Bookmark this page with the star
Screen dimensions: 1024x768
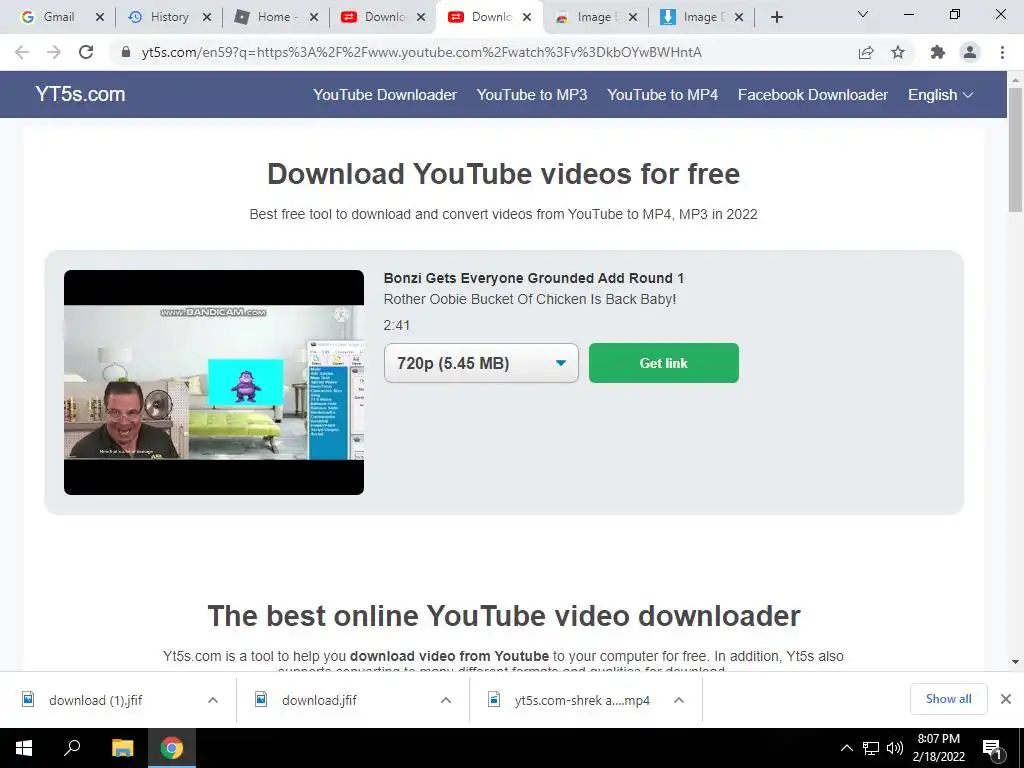(898, 52)
